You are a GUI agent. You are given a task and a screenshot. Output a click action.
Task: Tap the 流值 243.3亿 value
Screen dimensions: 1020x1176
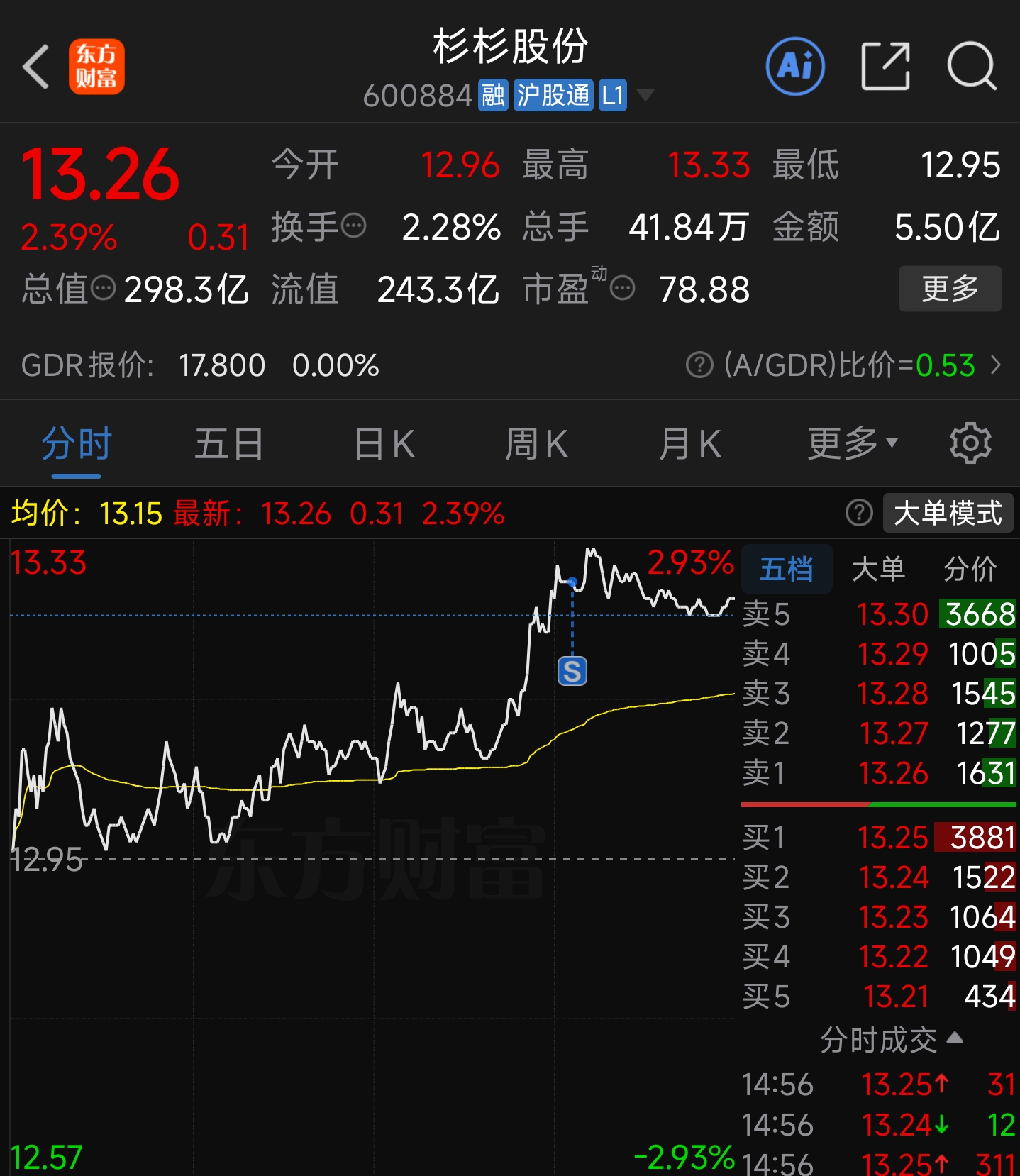tap(438, 289)
